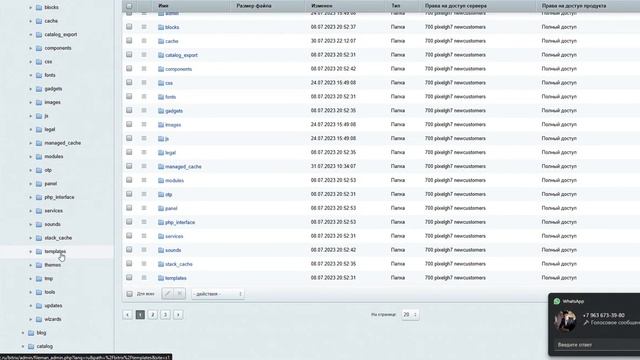Image resolution: width=640 pixels, height=360 pixels.
Task: Click folder icon of catalog in sidebar tree
Action: tap(31, 346)
